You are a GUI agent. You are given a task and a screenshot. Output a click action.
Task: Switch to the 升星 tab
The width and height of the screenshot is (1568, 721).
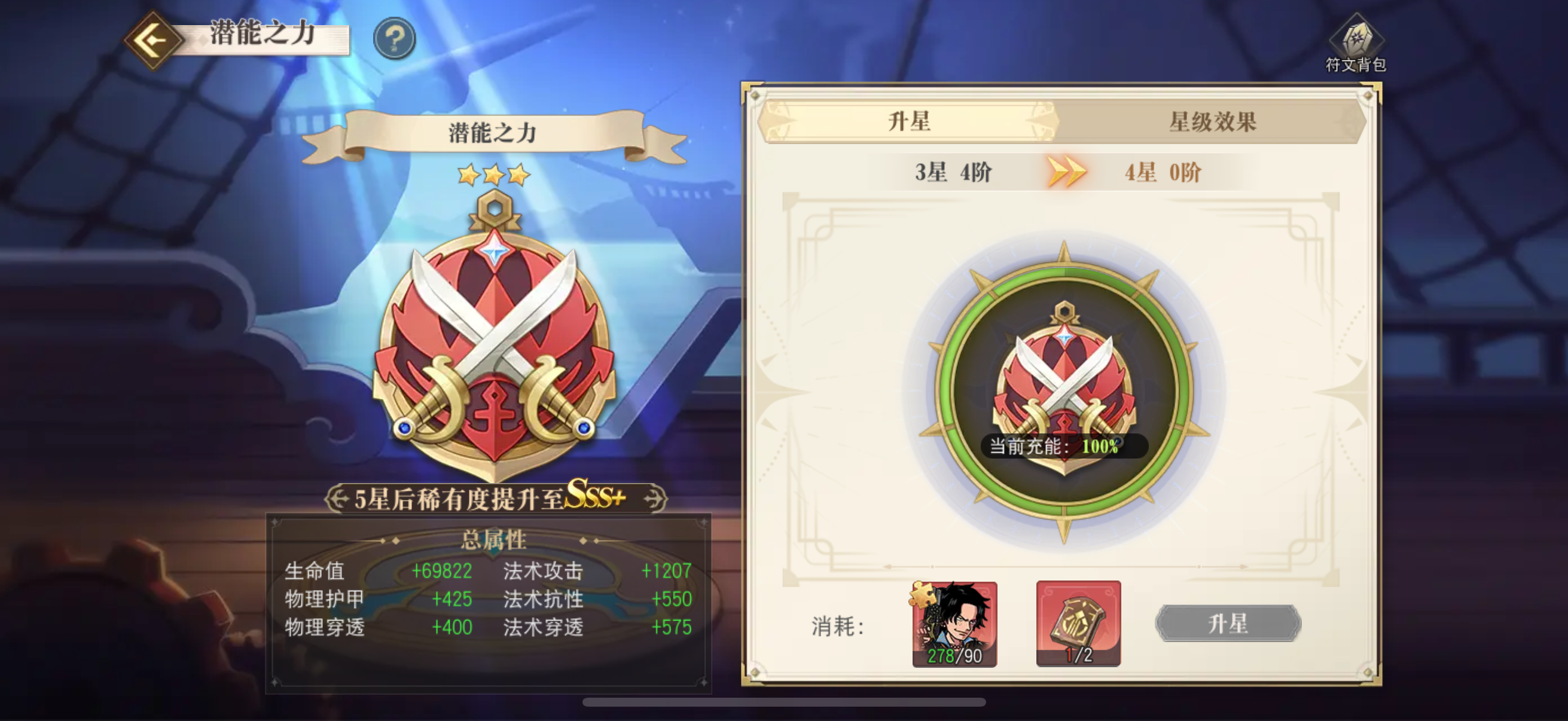(x=909, y=122)
